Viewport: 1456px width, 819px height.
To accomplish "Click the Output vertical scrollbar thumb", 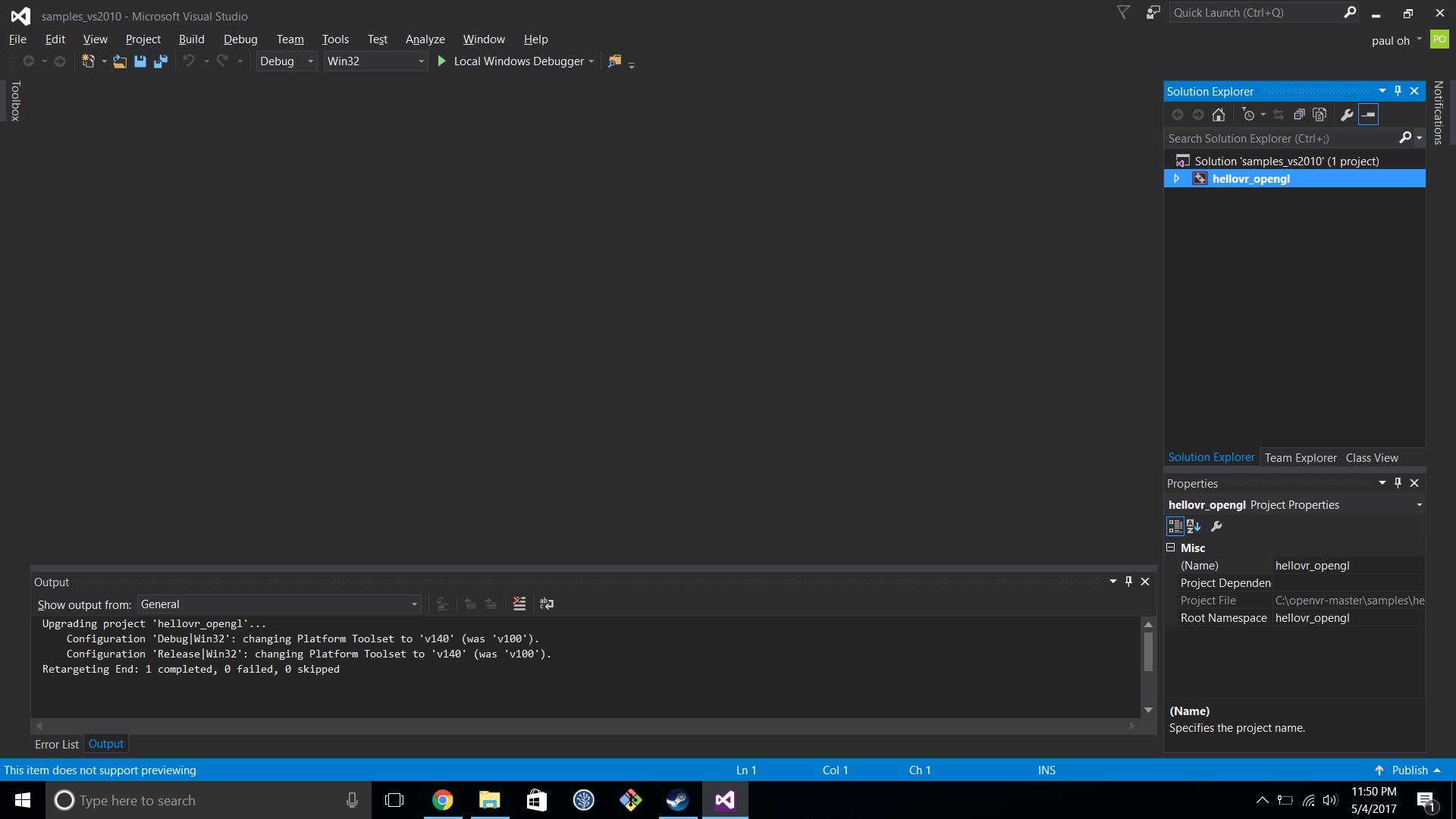I will pyautogui.click(x=1148, y=651).
